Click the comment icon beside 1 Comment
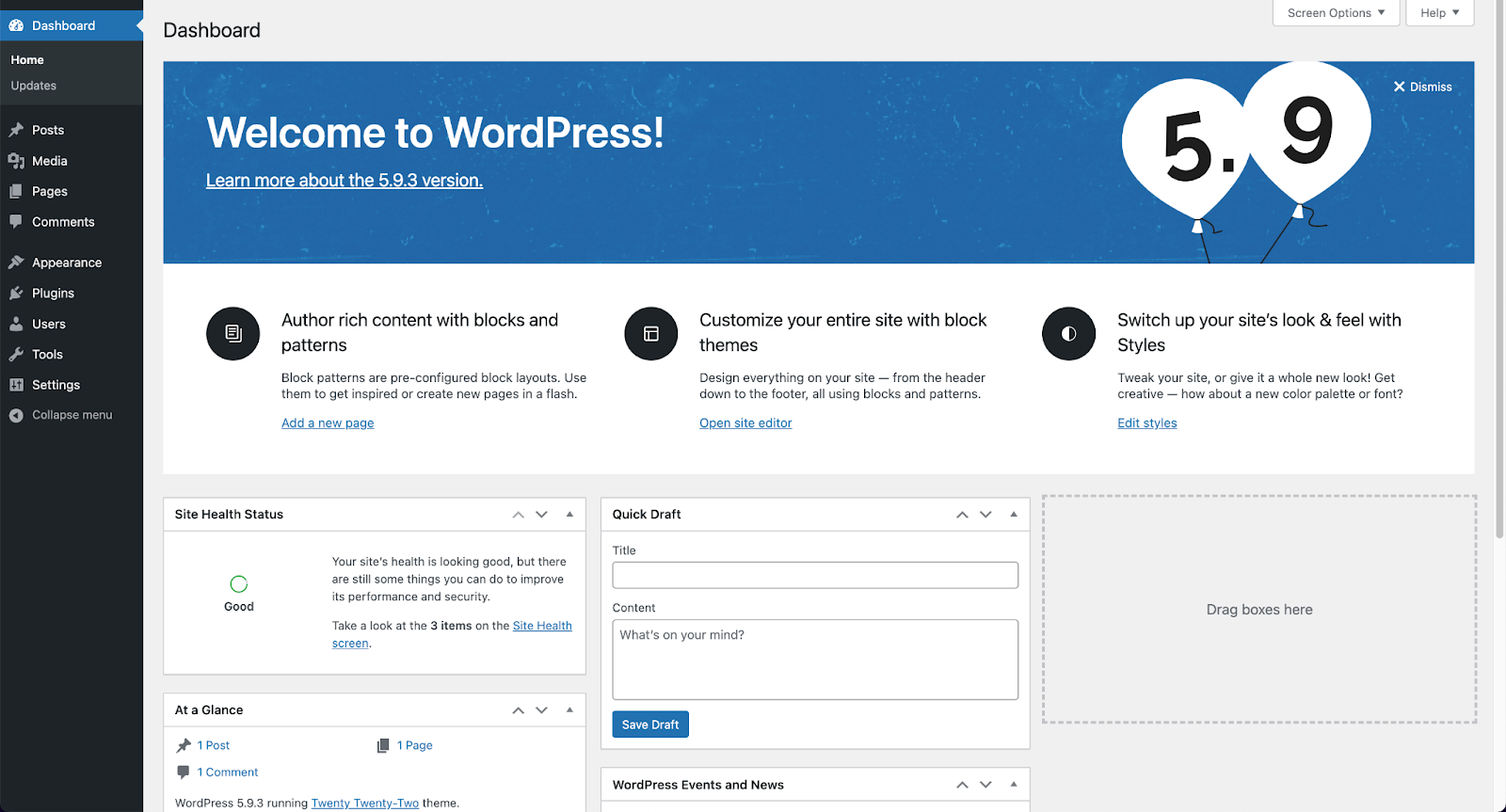This screenshot has height=812, width=1506. 184,772
